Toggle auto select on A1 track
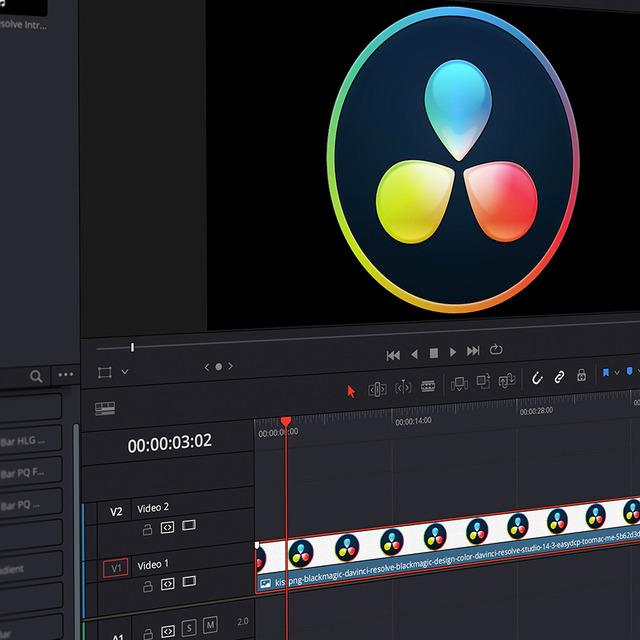 [168, 631]
